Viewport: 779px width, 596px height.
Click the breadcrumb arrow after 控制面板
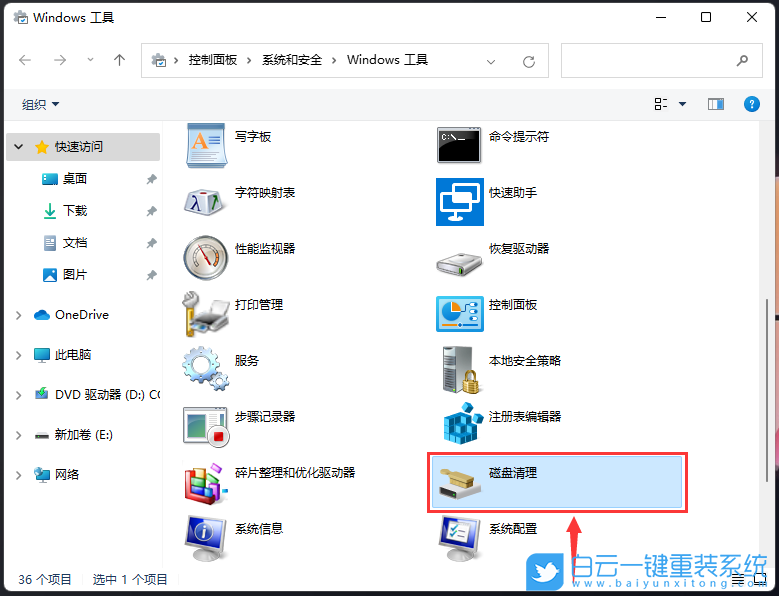point(249,61)
